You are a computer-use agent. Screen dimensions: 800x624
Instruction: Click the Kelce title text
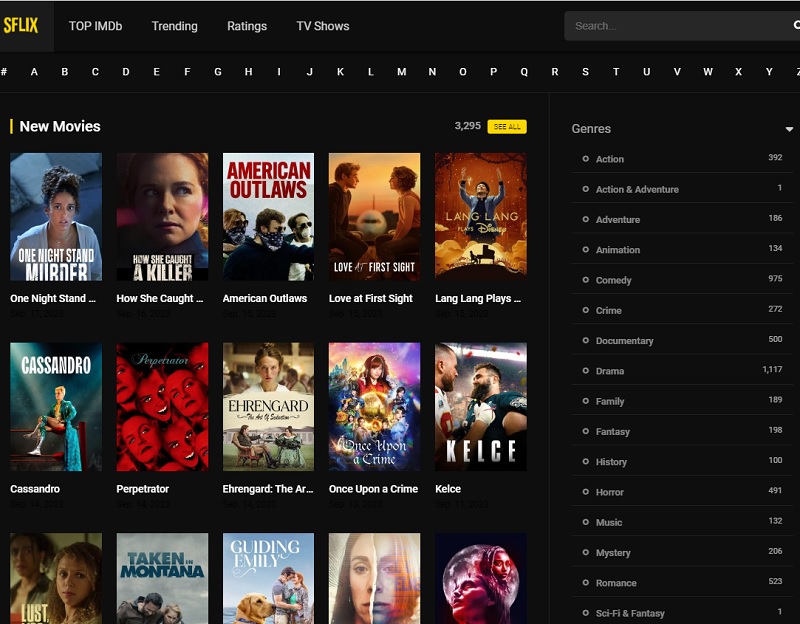448,489
